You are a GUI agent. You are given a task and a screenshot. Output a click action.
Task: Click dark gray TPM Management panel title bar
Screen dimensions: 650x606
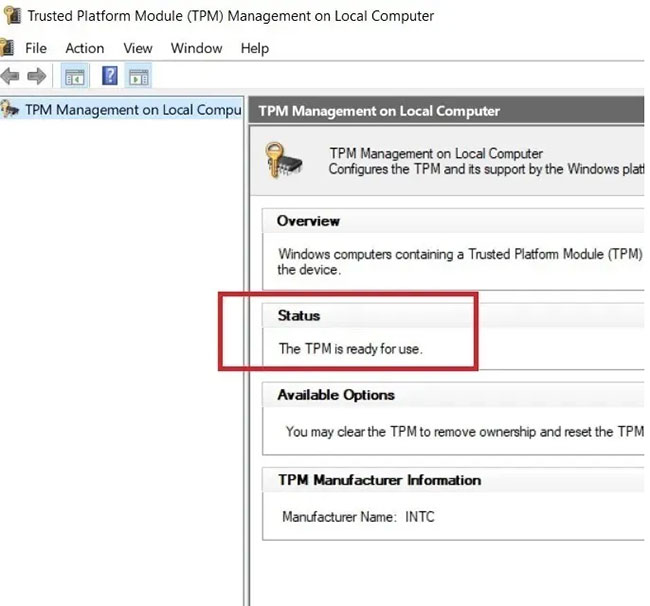(x=446, y=111)
